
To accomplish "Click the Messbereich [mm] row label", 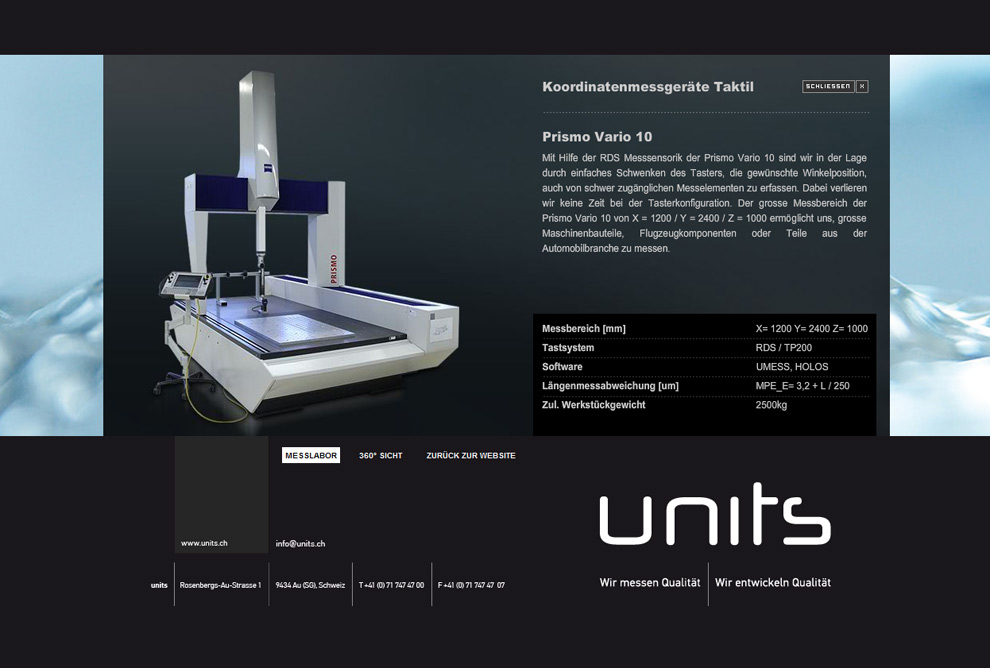I will [584, 329].
